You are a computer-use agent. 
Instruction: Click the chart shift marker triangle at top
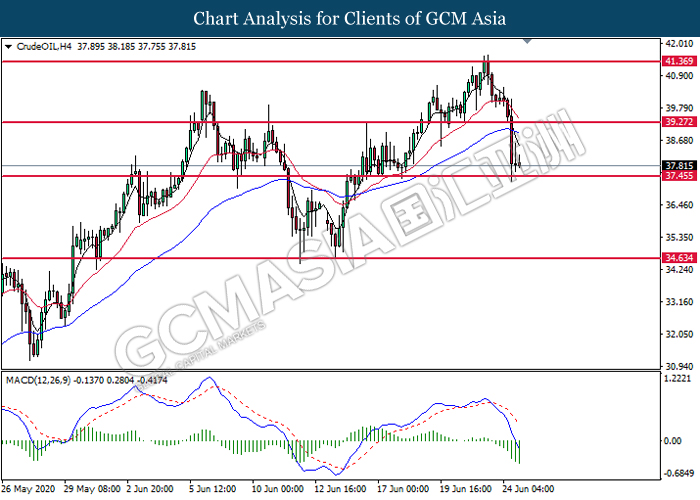pyautogui.click(x=527, y=42)
